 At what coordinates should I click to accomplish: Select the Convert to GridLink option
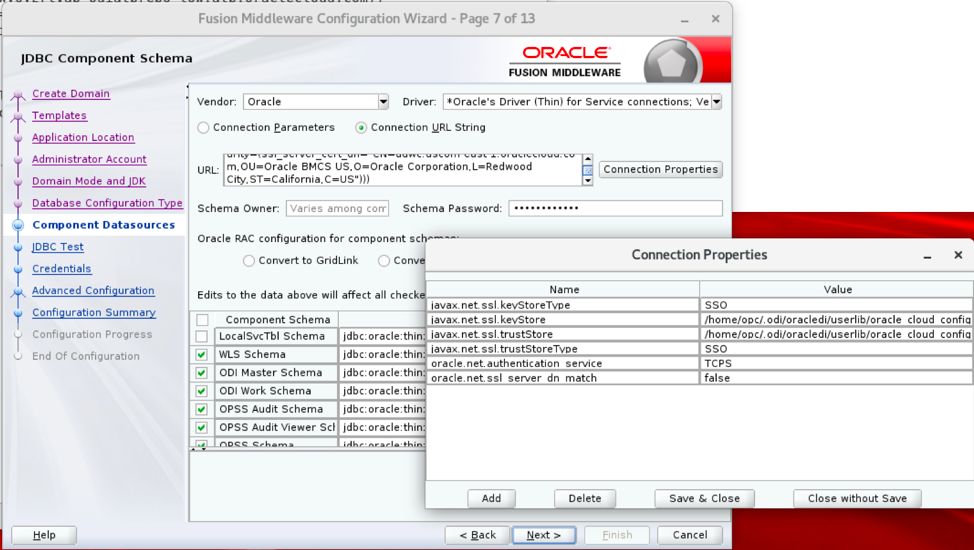(x=249, y=261)
